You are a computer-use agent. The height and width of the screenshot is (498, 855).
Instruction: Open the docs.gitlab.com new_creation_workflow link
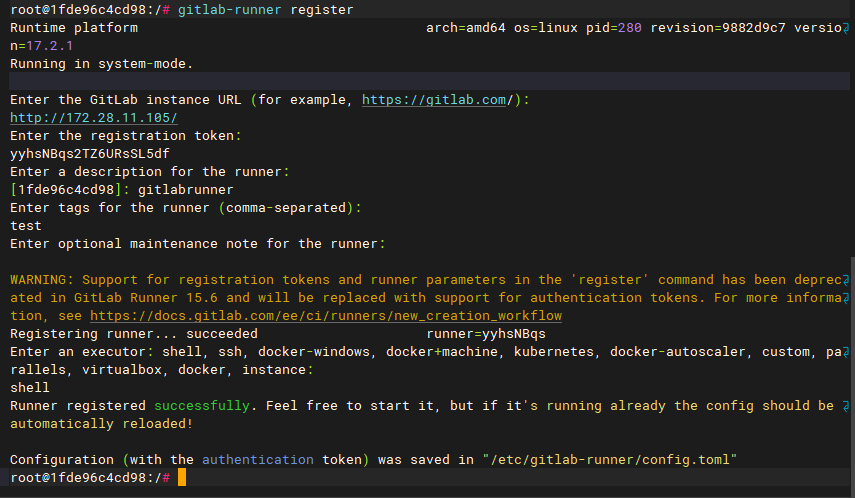(326, 316)
